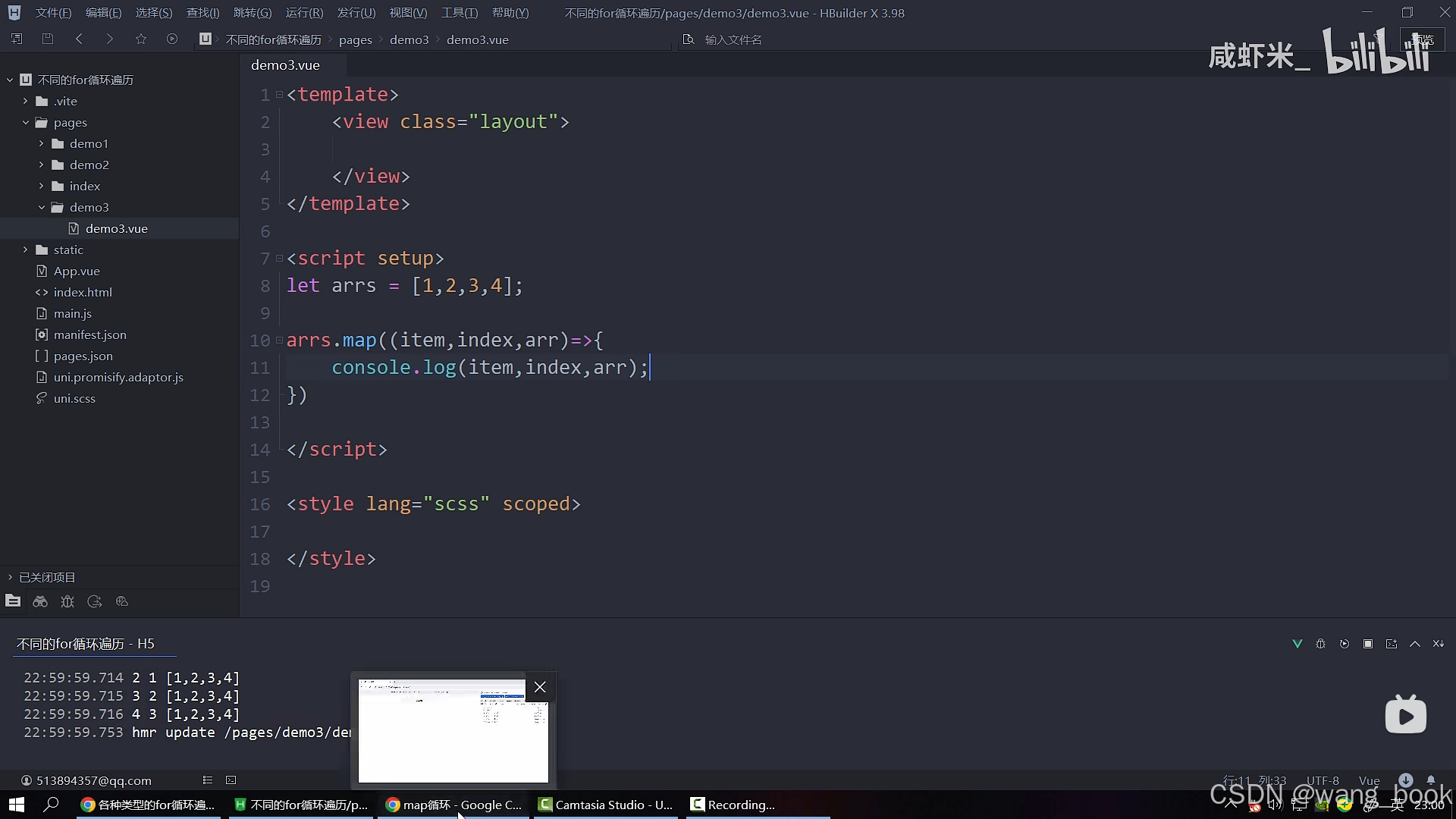Expand the demo1 folder
The height and width of the screenshot is (819, 1456).
[41, 143]
